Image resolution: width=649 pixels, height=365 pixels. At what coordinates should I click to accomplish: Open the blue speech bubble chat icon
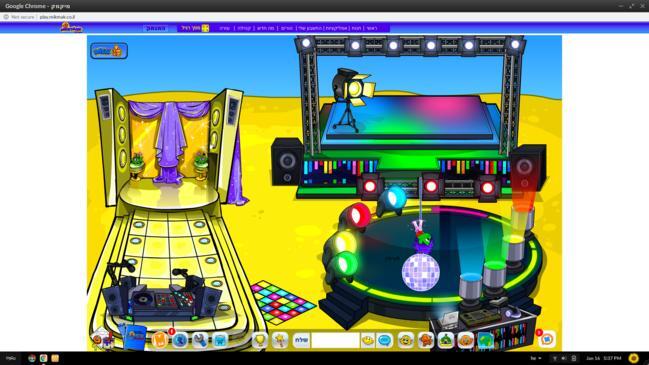pyautogui.click(x=385, y=340)
